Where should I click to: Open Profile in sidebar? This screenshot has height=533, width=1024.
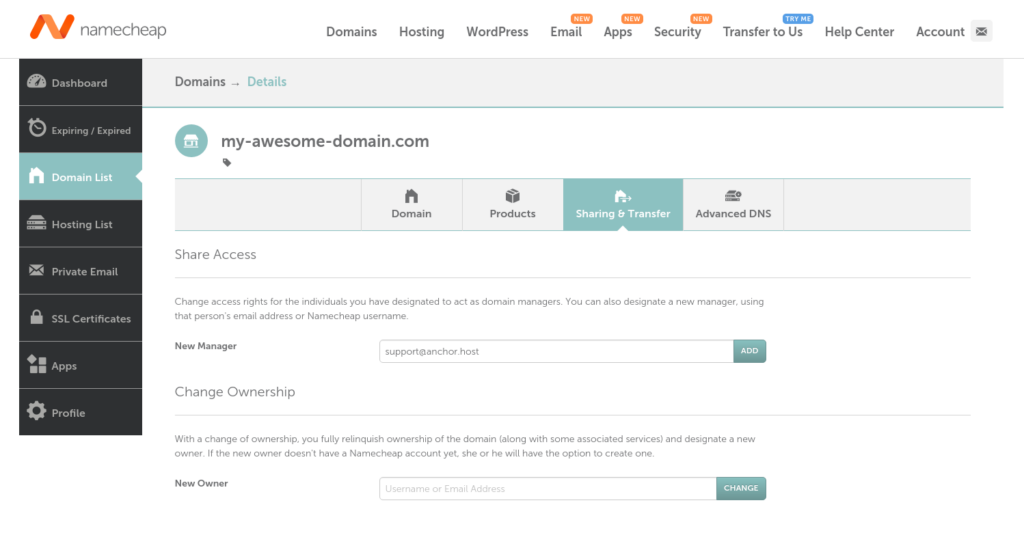[80, 412]
